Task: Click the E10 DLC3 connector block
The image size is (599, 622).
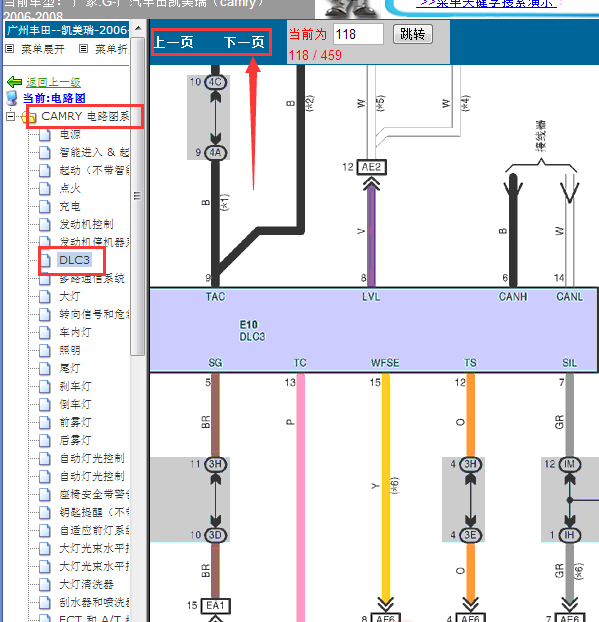Action: pos(373,330)
